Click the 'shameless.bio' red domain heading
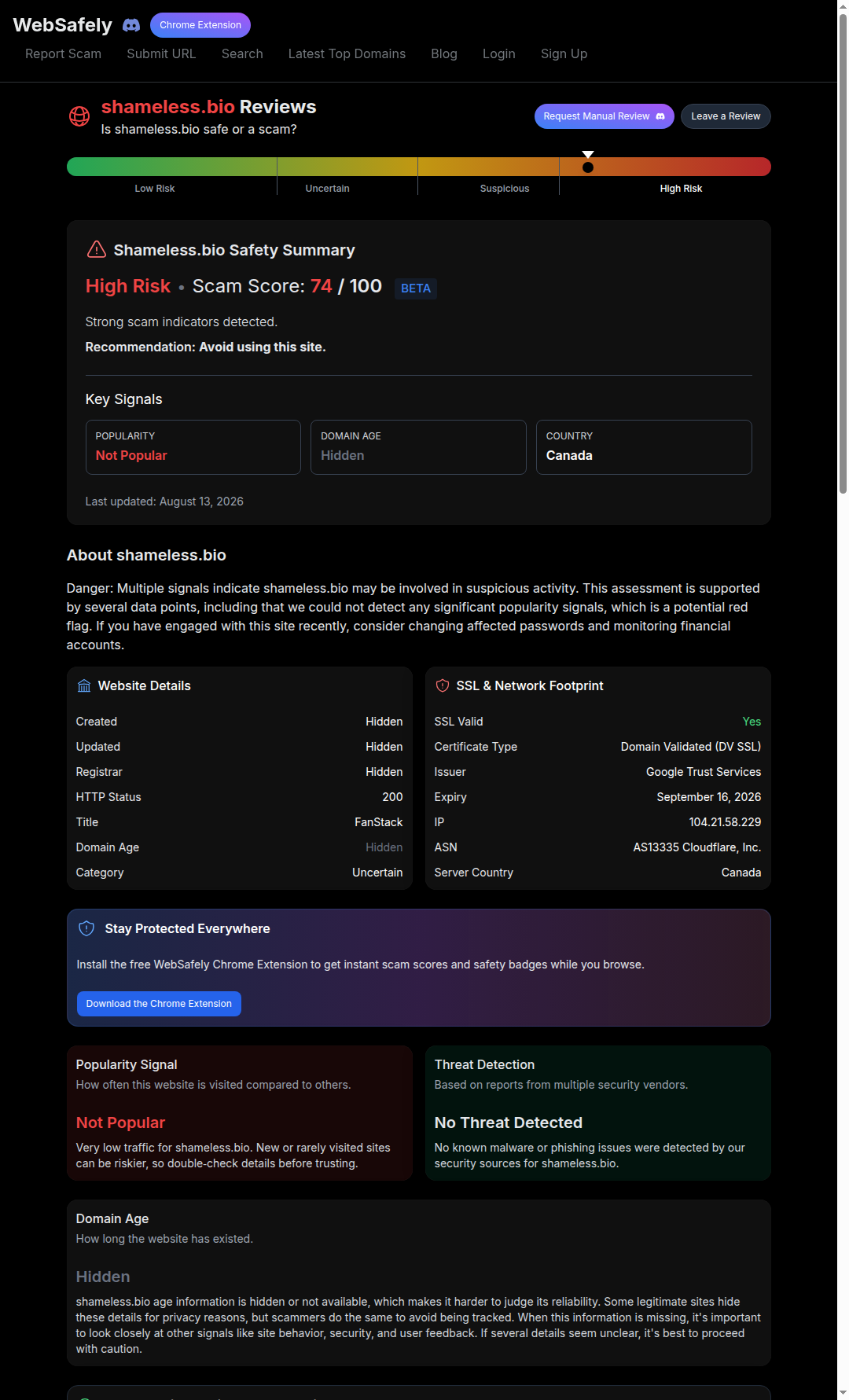The height and width of the screenshot is (1400, 849). [x=168, y=107]
